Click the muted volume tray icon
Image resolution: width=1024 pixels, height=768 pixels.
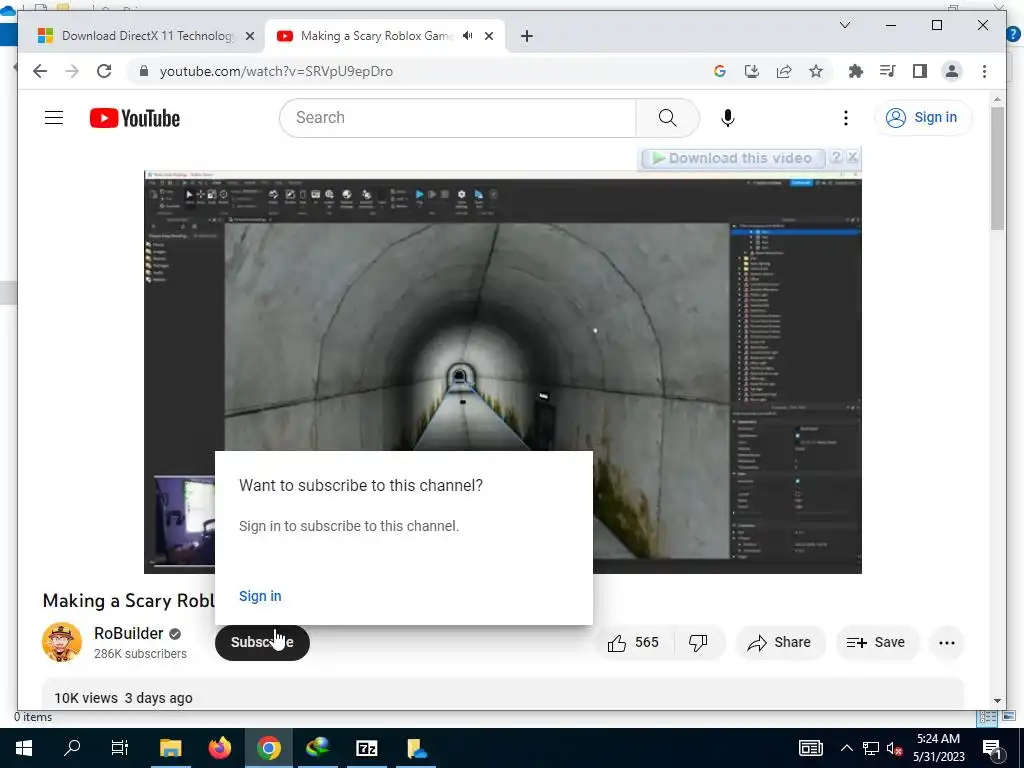894,748
